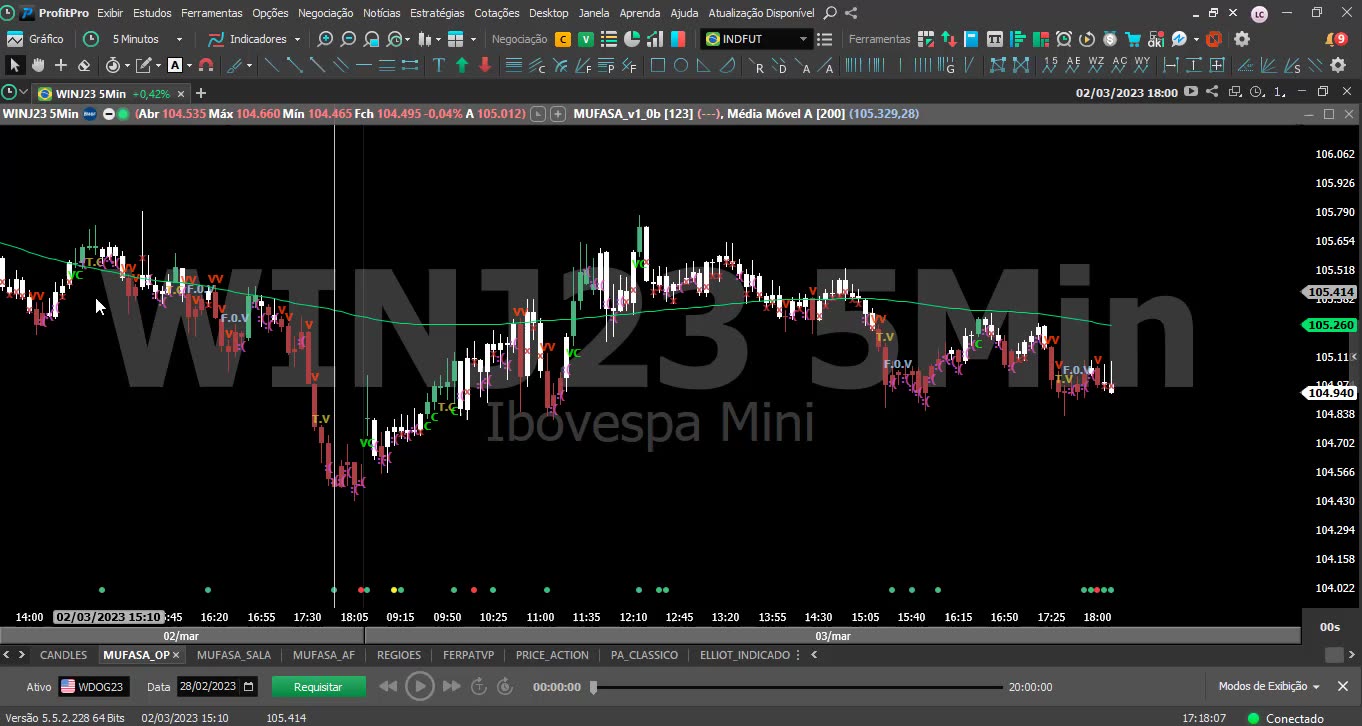Screen dimensions: 1362x726
Task: Select the Crosshair tool
Action: 61,64
